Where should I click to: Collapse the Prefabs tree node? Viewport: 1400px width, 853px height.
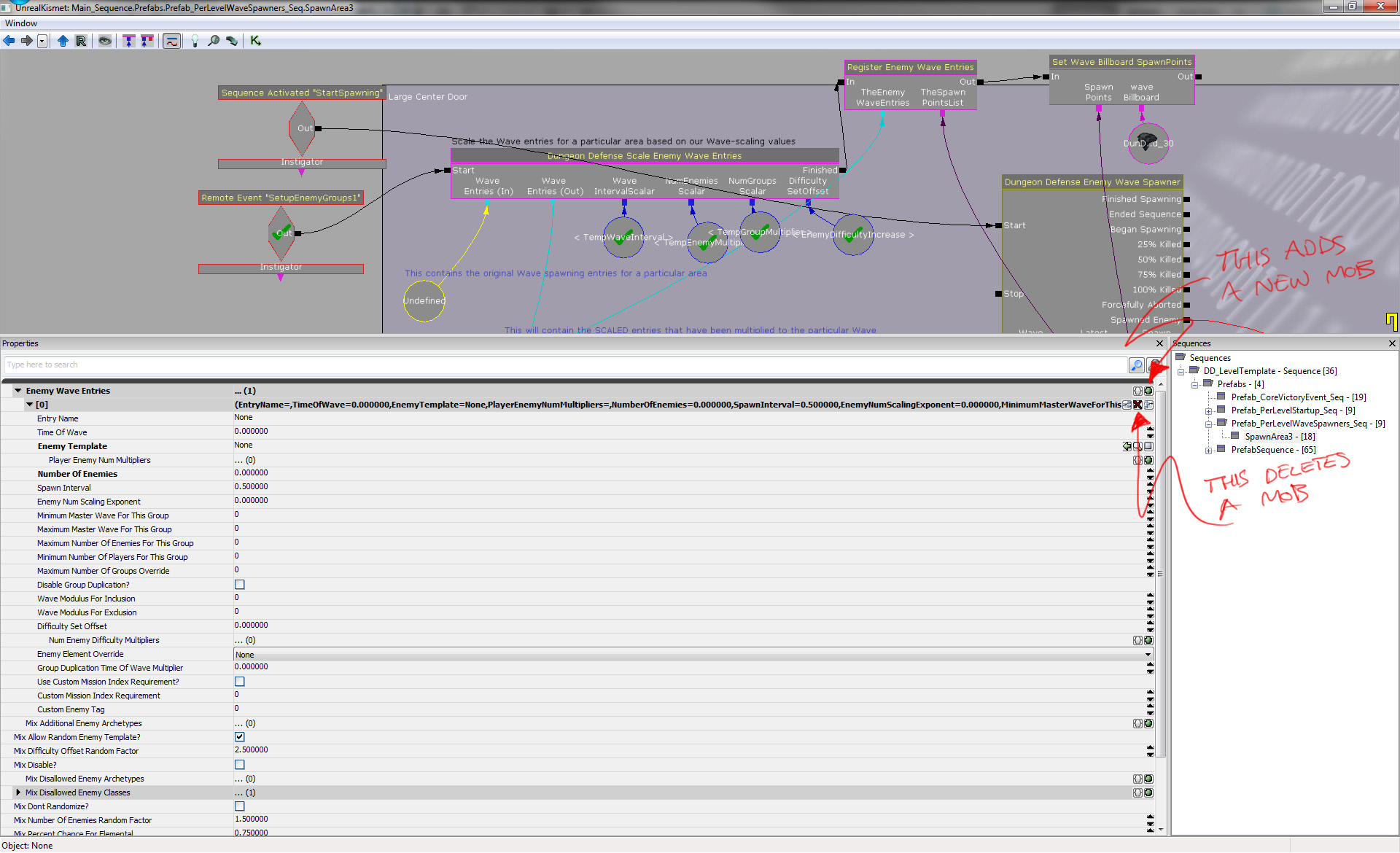click(1195, 385)
